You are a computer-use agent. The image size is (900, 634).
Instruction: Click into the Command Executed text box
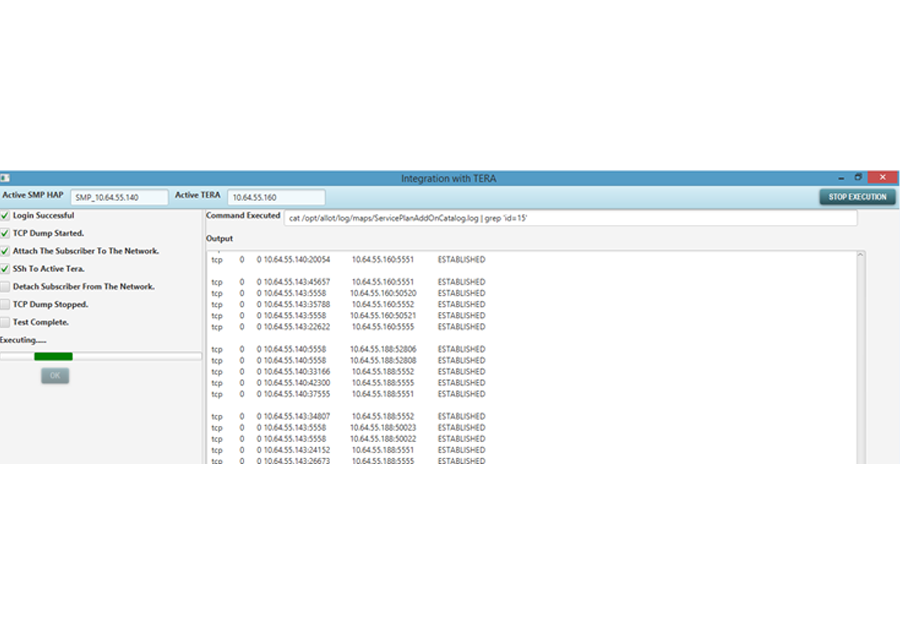point(570,218)
